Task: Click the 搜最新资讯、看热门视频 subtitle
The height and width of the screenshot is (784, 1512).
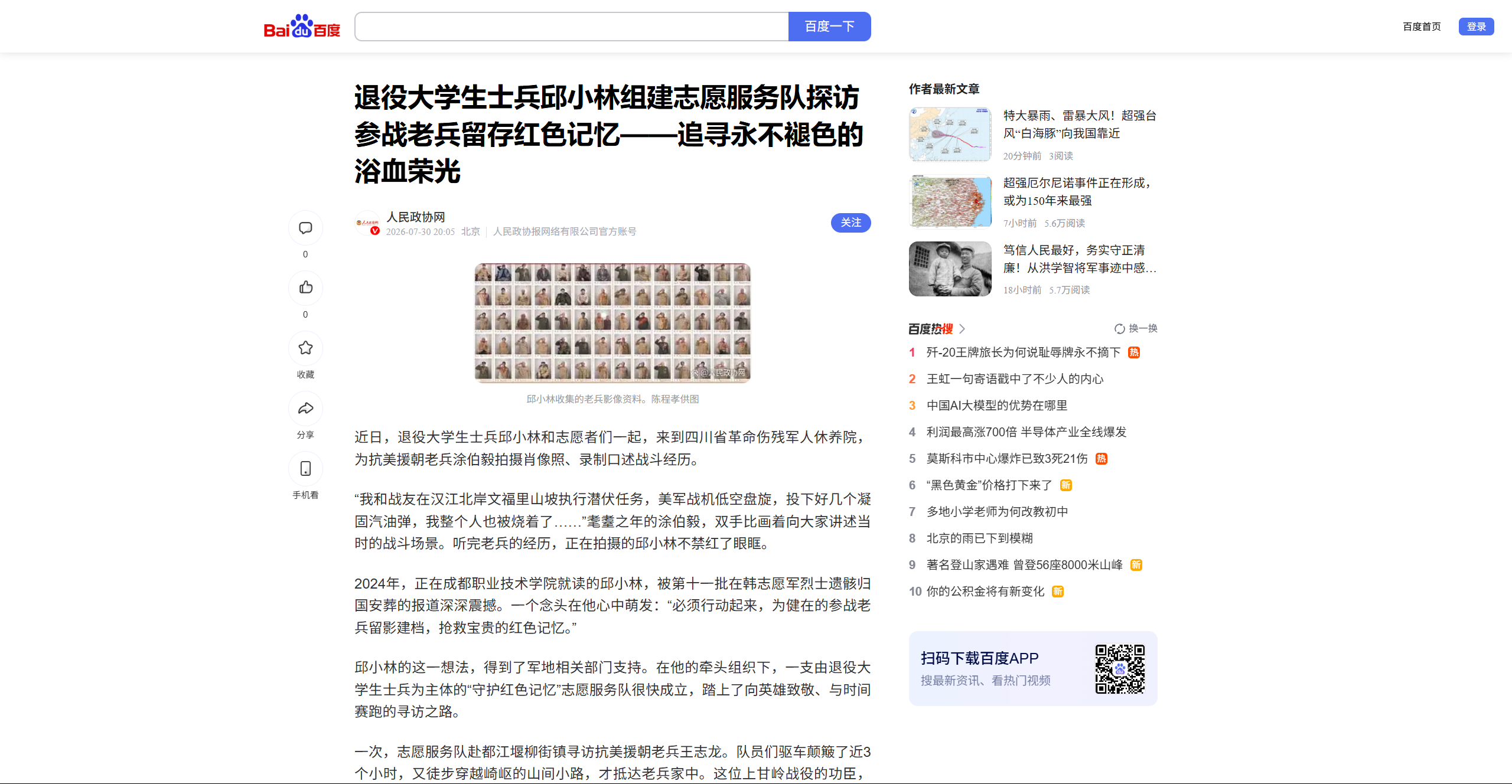Action: click(986, 681)
